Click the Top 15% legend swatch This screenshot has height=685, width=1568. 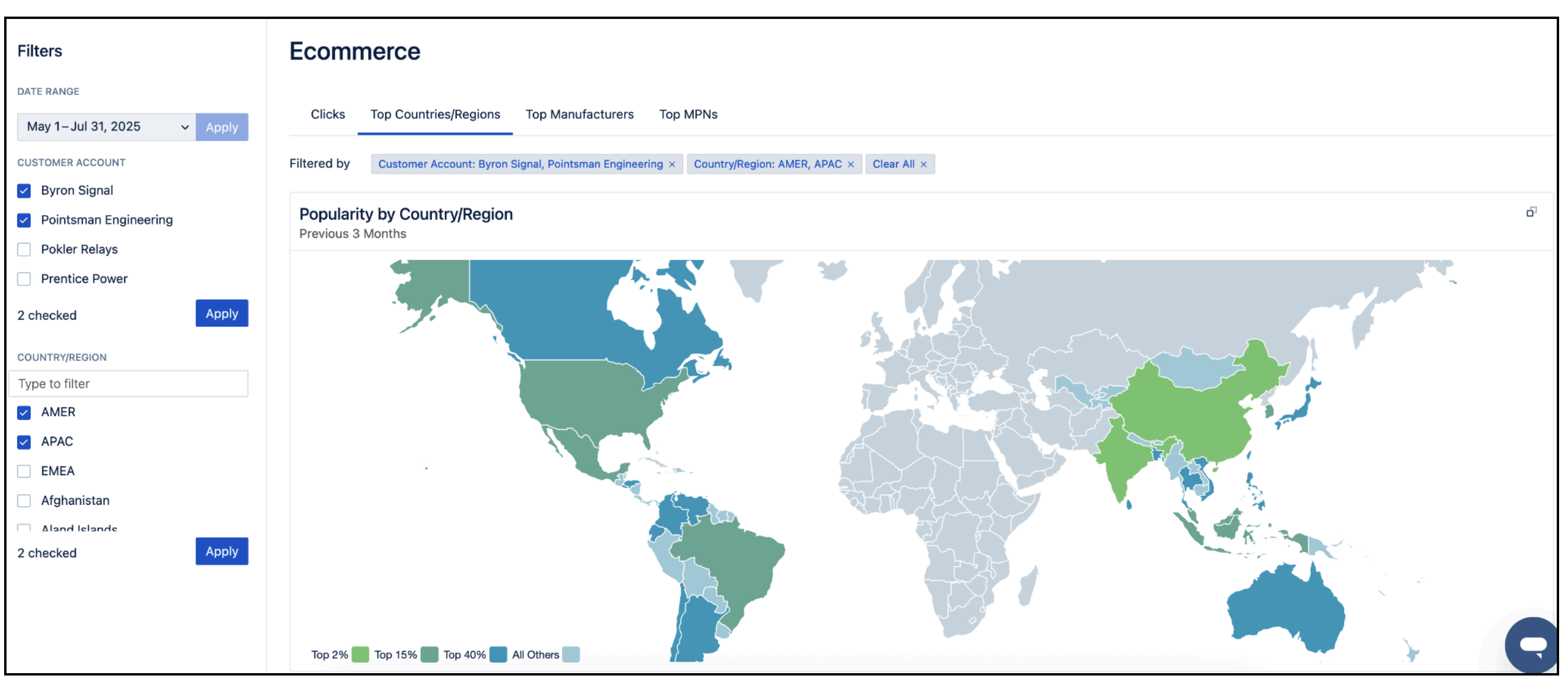pyautogui.click(x=429, y=655)
